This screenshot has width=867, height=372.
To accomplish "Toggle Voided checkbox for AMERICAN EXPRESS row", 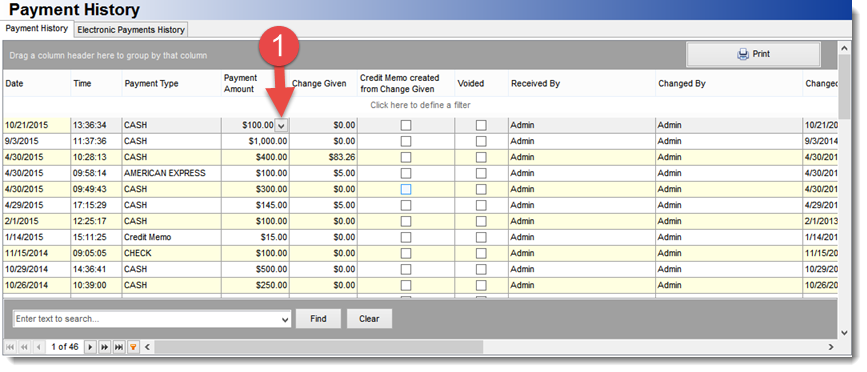I will (x=481, y=173).
